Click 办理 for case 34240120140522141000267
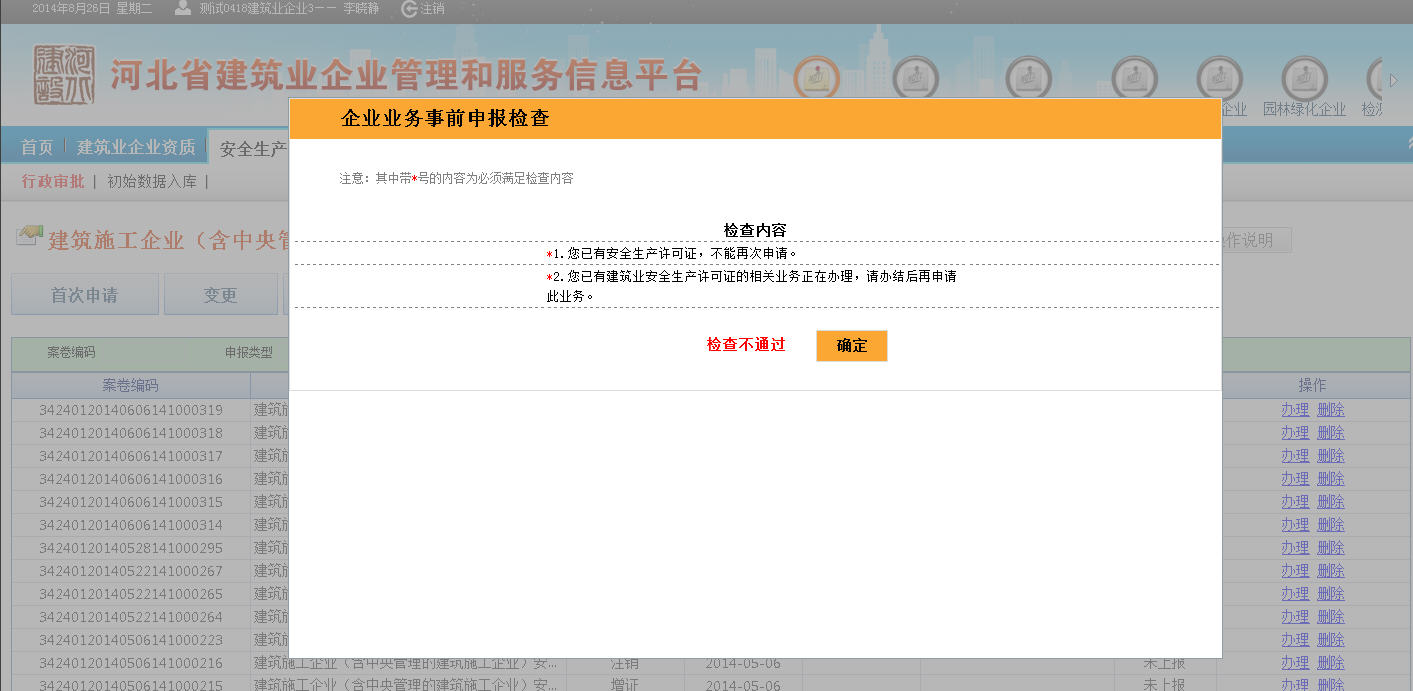The width and height of the screenshot is (1413, 691). click(1295, 571)
